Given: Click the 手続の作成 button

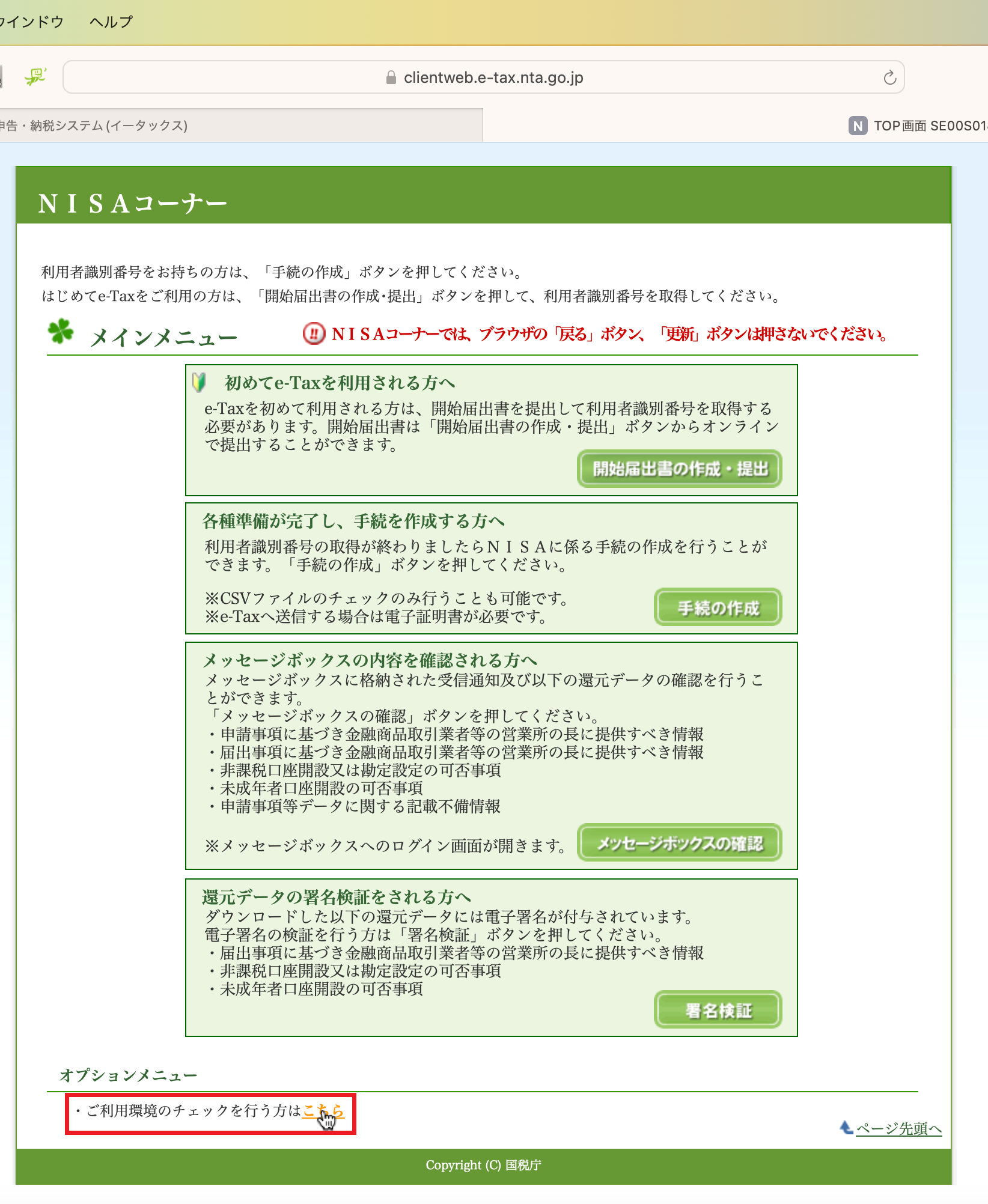Looking at the screenshot, I should pyautogui.click(x=718, y=607).
